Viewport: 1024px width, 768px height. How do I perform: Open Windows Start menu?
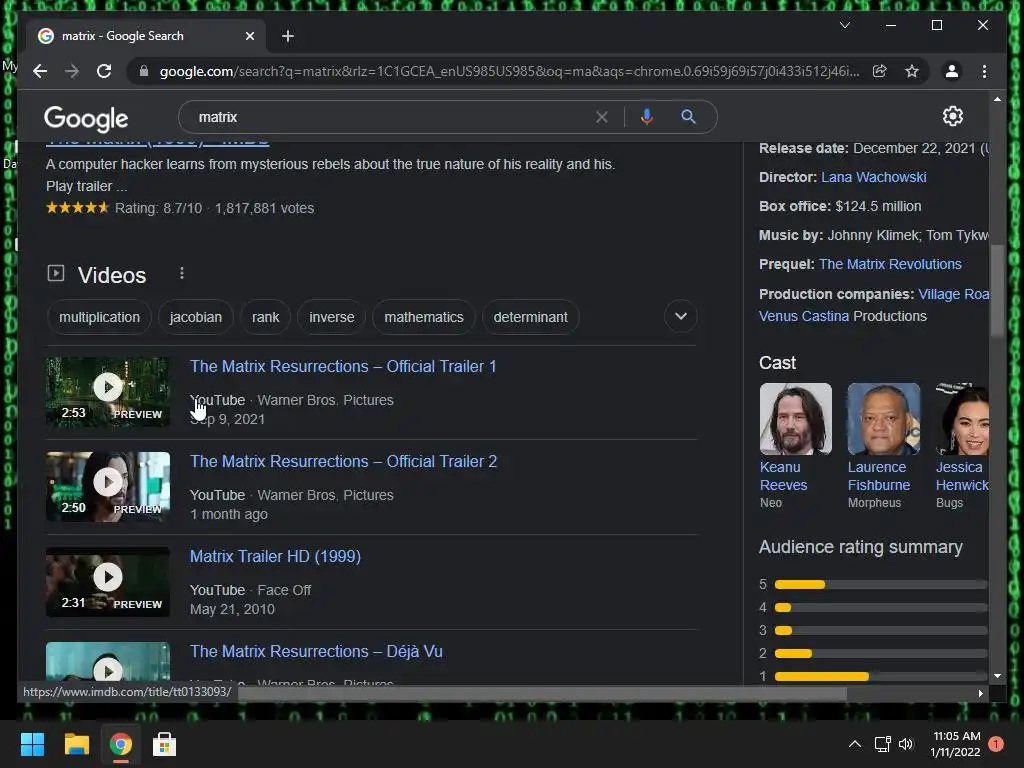point(32,744)
